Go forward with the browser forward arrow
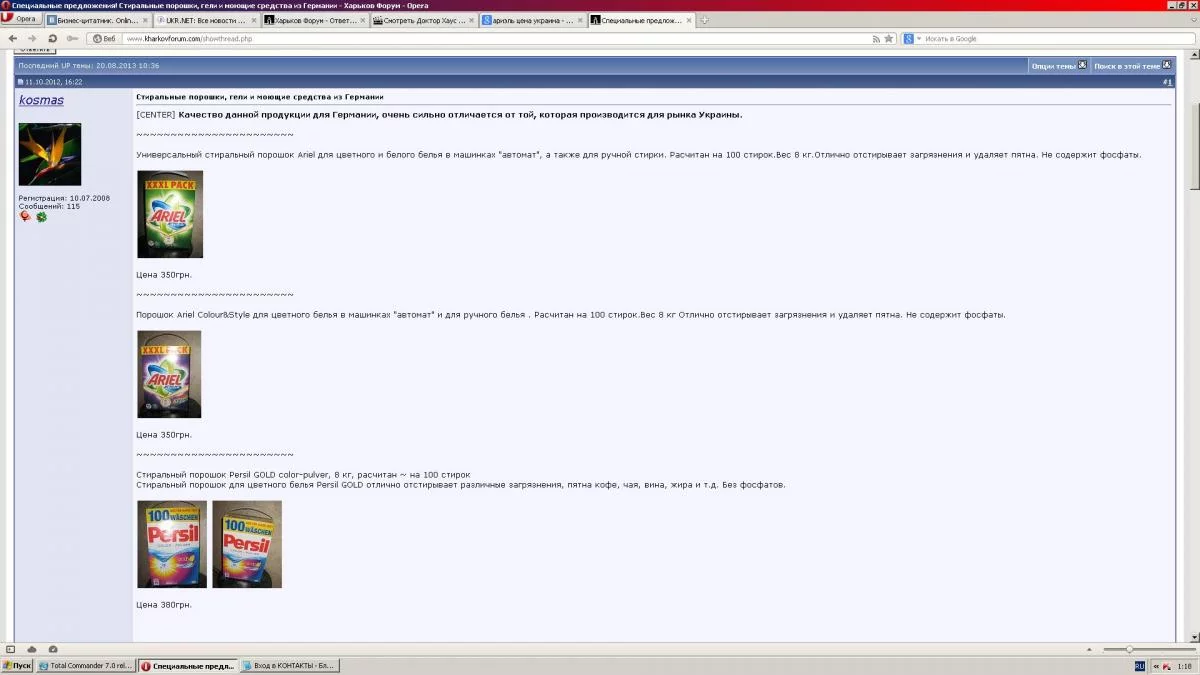 31,39
